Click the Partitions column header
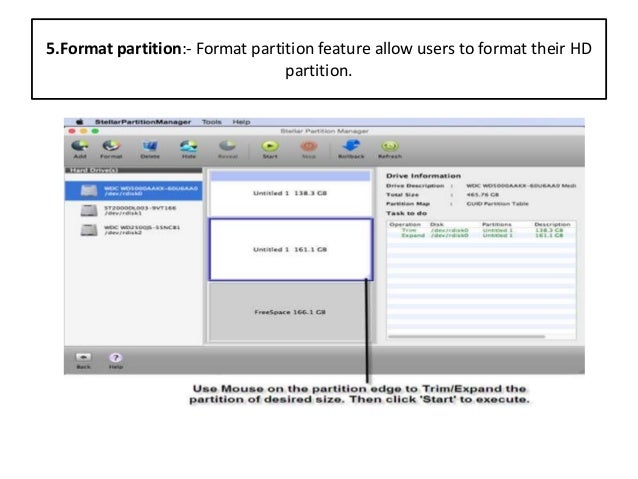 pyautogui.click(x=496, y=224)
